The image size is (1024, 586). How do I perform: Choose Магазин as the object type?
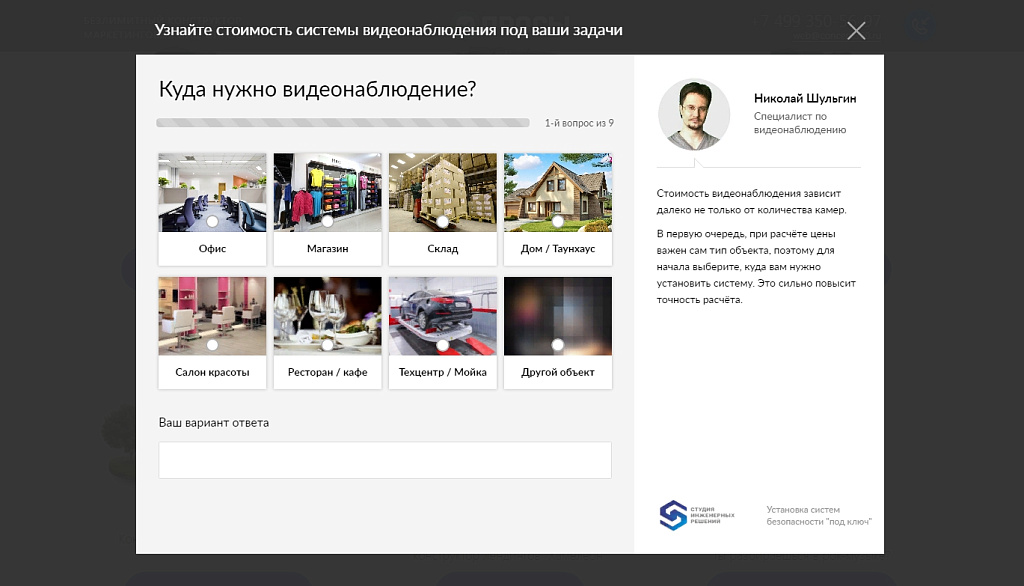tap(327, 247)
